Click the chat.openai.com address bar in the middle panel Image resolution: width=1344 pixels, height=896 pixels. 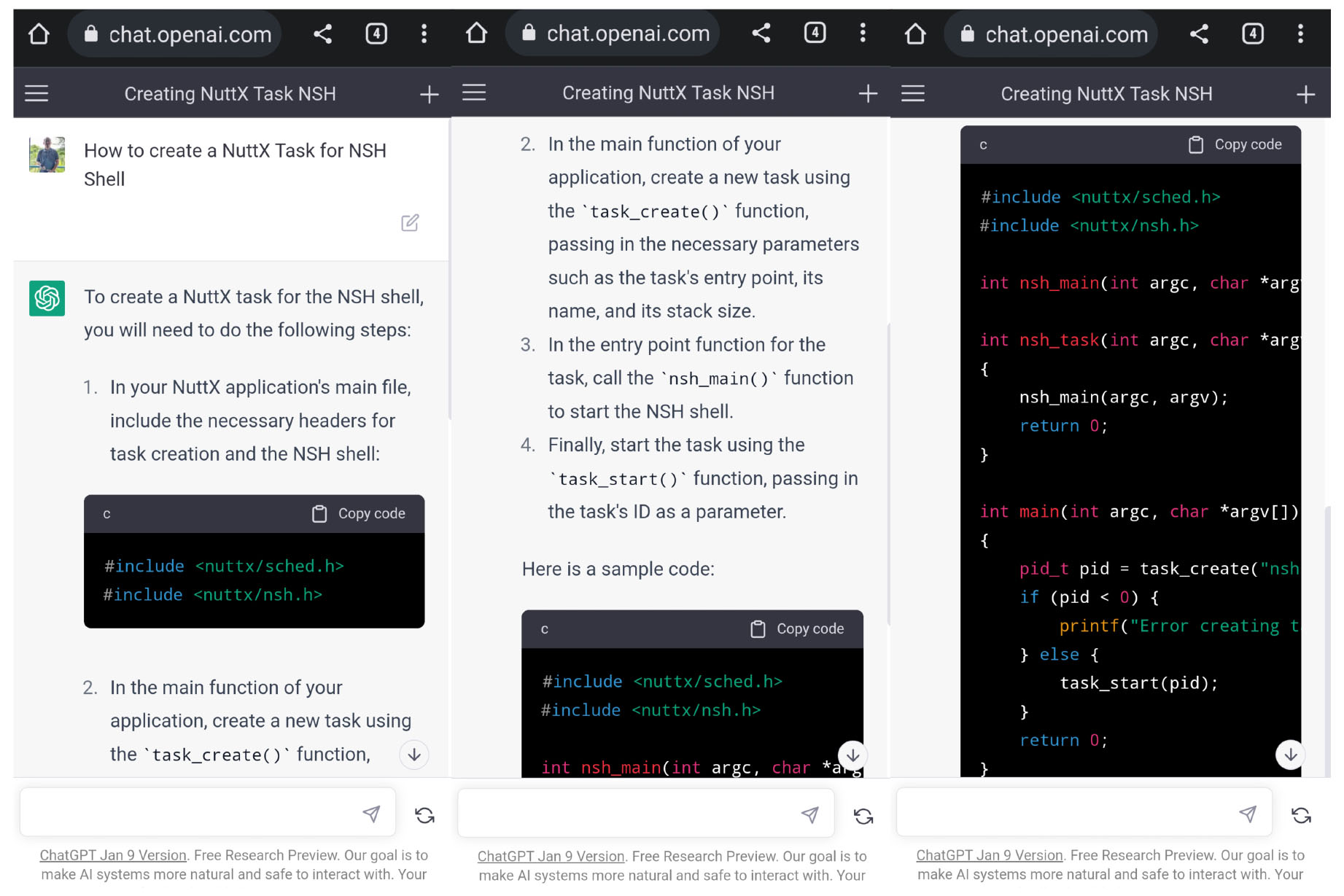(x=613, y=33)
